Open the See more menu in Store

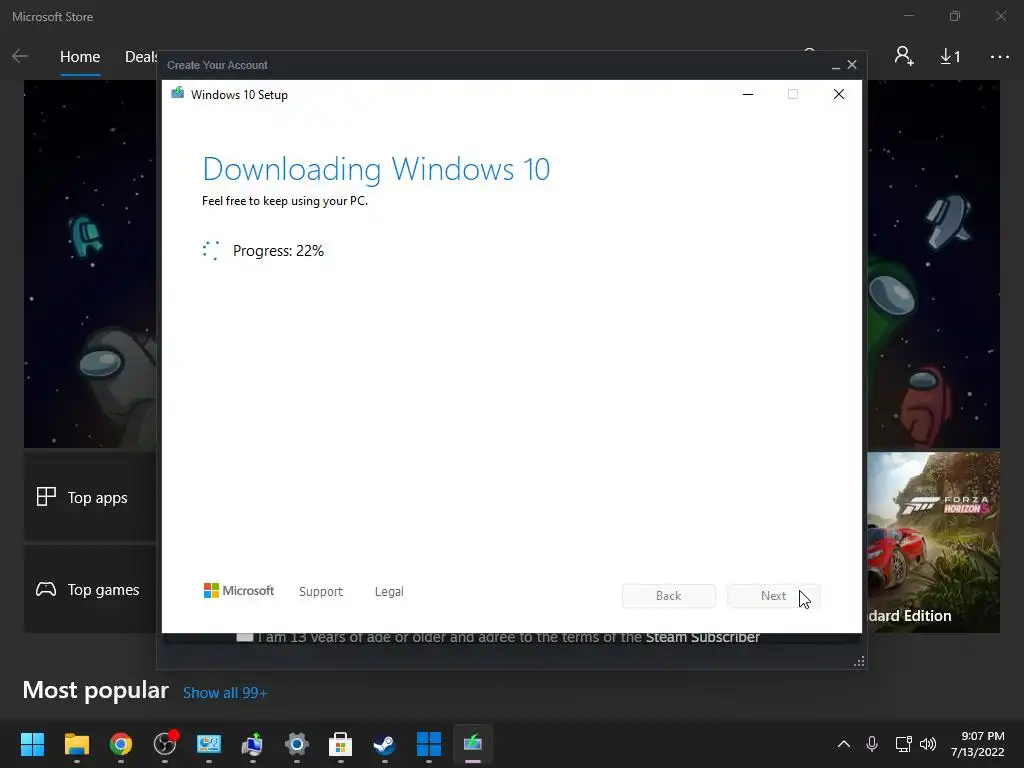pos(1000,57)
